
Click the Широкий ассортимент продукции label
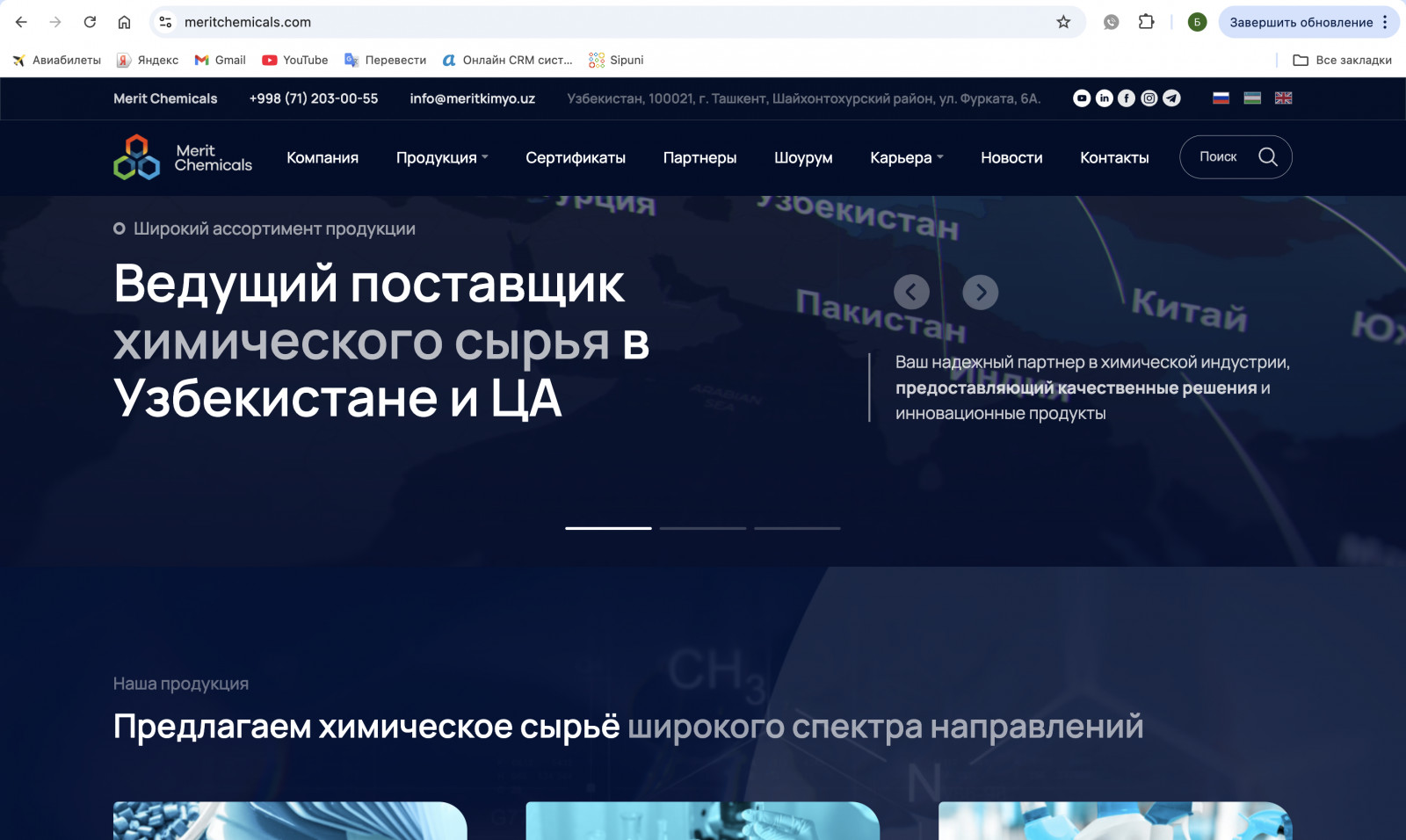pos(274,228)
